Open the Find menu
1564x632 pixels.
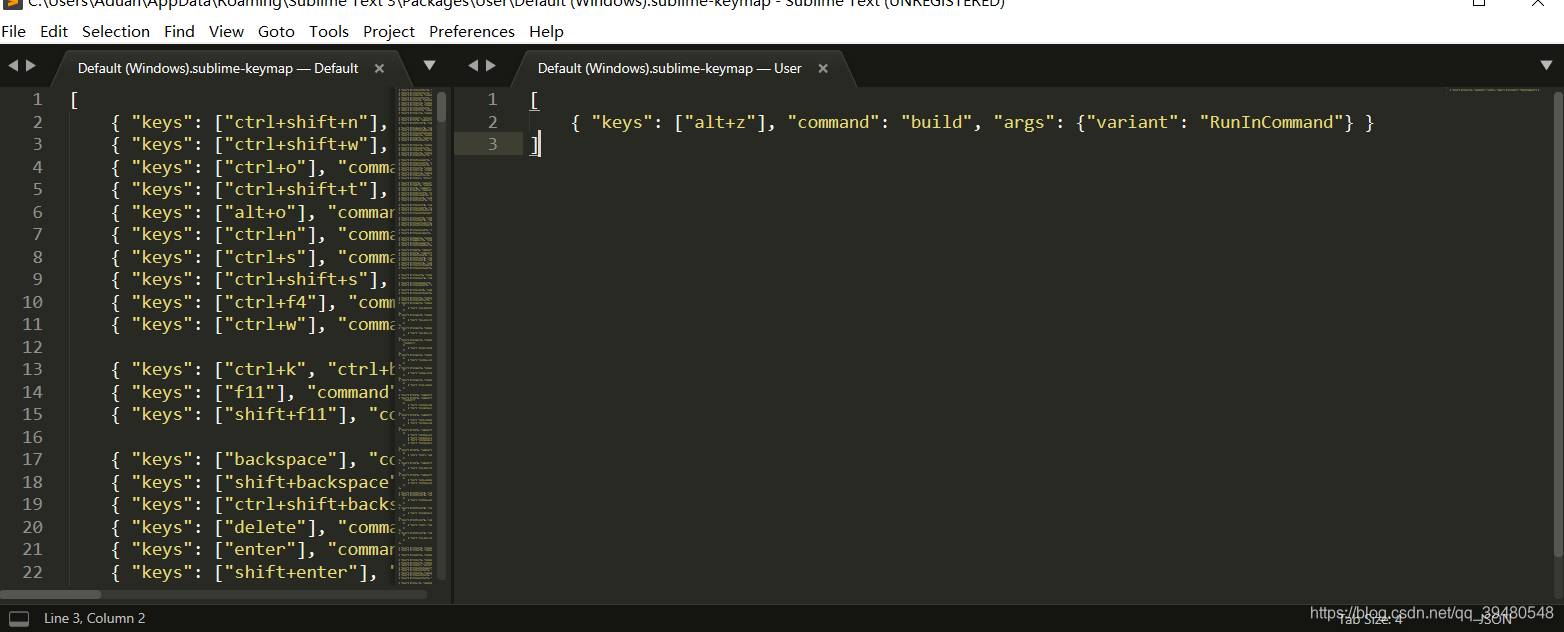[x=179, y=31]
